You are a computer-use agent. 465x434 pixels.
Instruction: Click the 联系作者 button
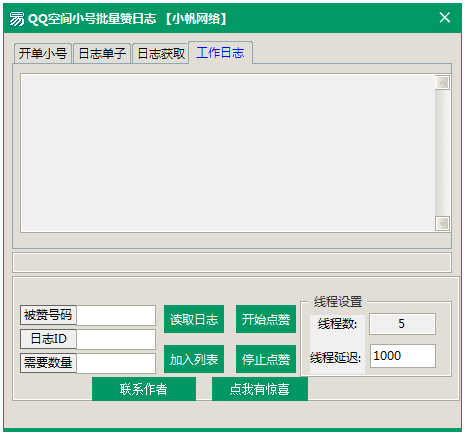(x=144, y=389)
